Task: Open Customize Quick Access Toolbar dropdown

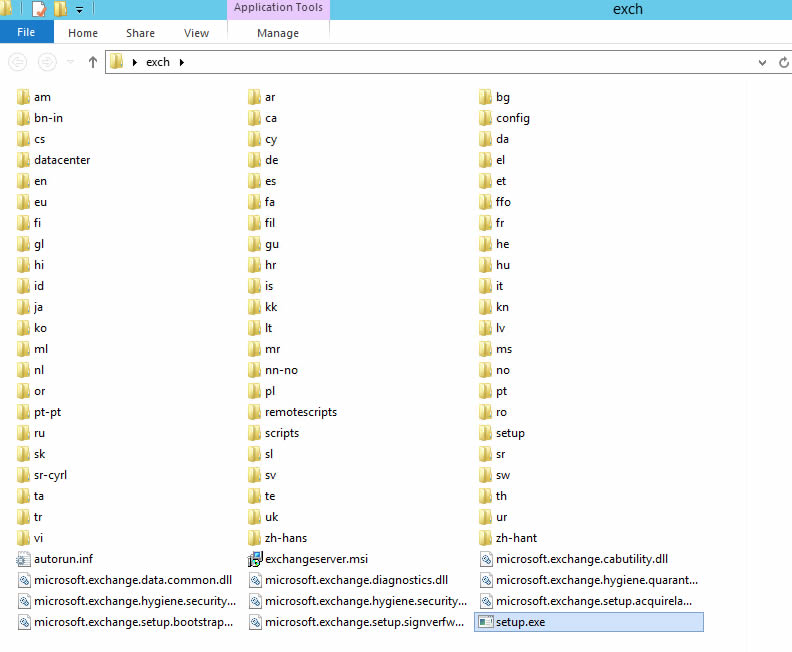Action: [x=79, y=9]
